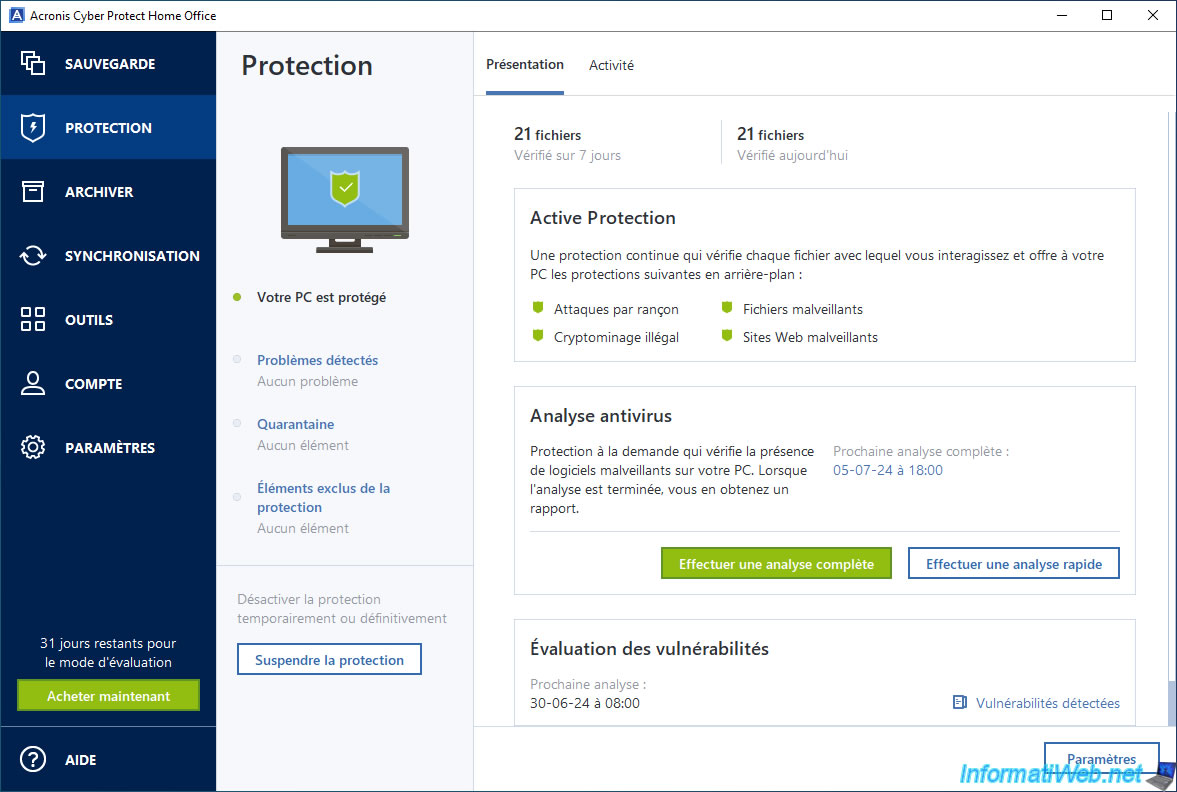Click the '21 fichiers Vérifié sur 7 jours' statistic
Viewport: 1177px width, 792px height.
tap(567, 144)
